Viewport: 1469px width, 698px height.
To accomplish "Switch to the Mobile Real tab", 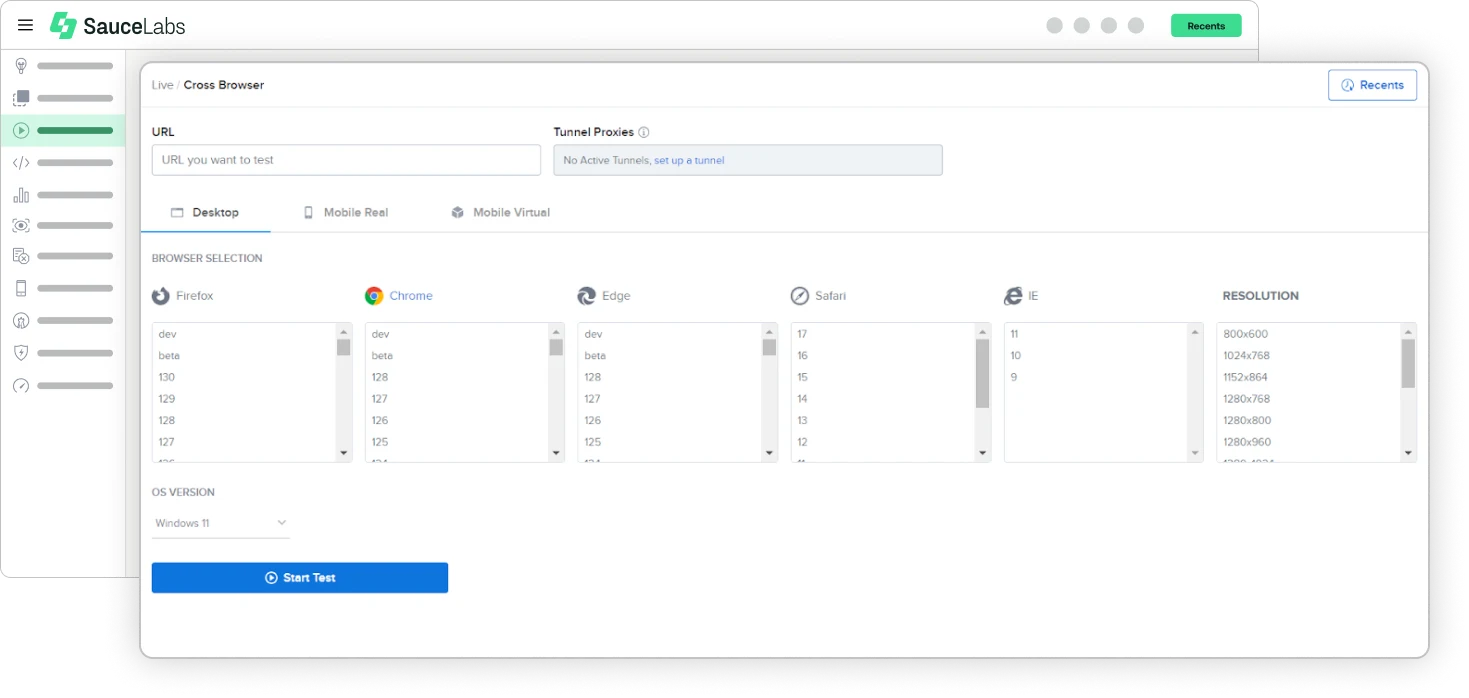I will point(354,212).
